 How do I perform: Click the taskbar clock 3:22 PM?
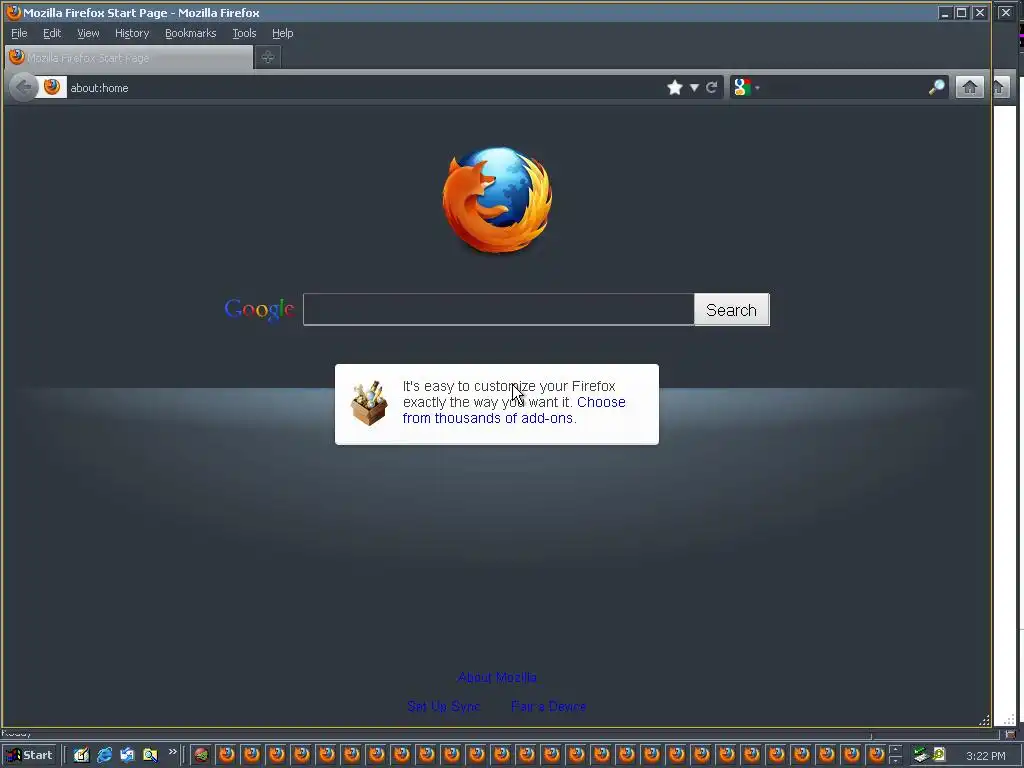985,756
